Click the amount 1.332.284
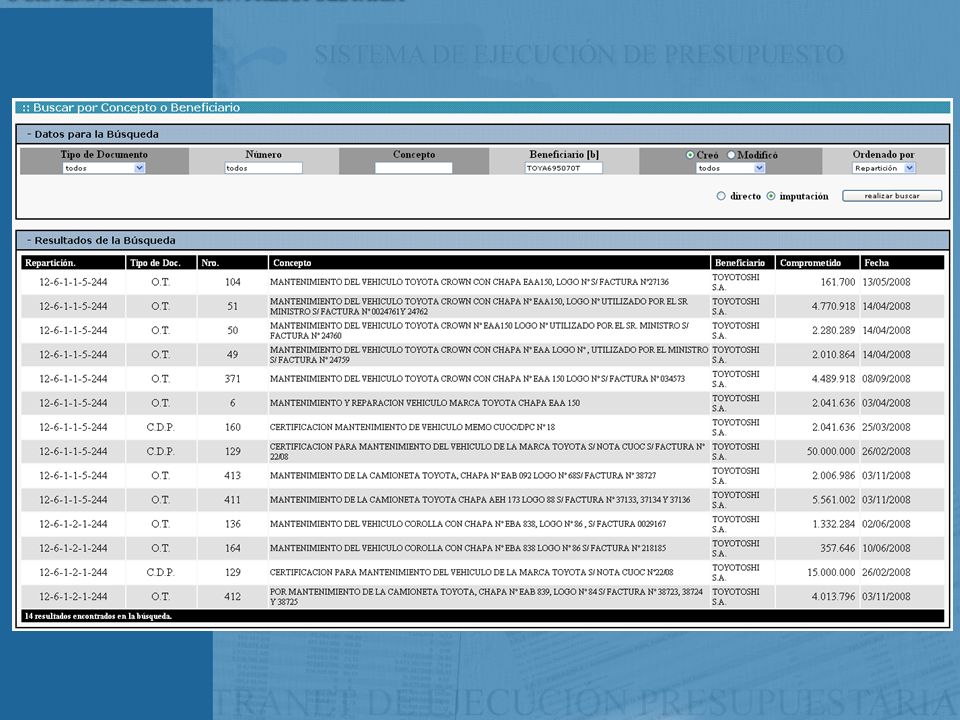Viewport: 960px width, 720px height. [x=833, y=524]
